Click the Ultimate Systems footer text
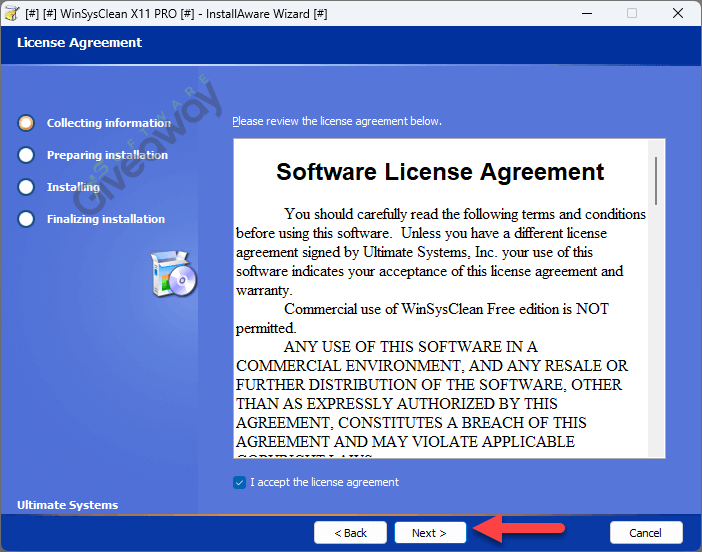 point(68,505)
